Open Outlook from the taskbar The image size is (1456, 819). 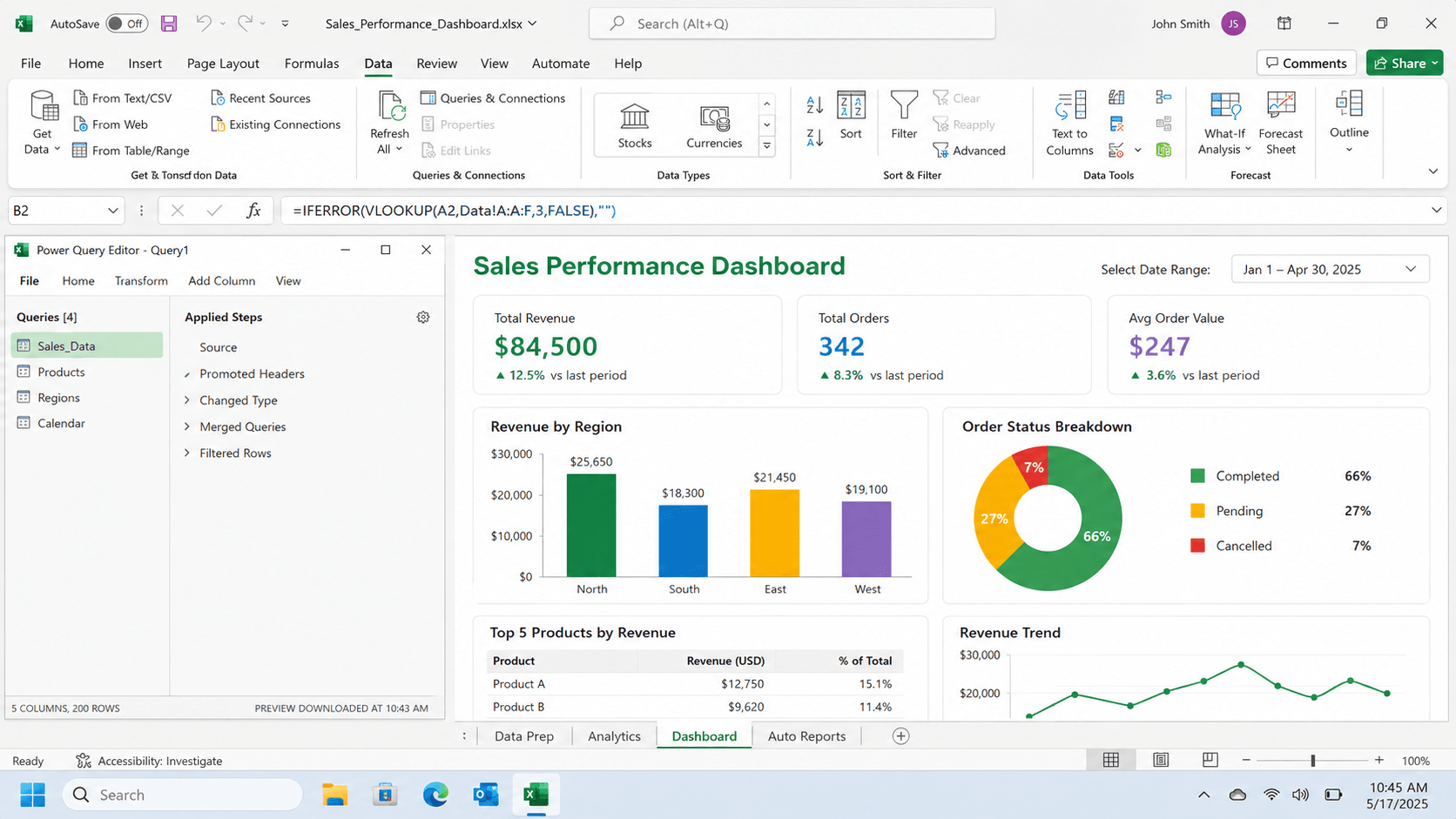(x=486, y=795)
